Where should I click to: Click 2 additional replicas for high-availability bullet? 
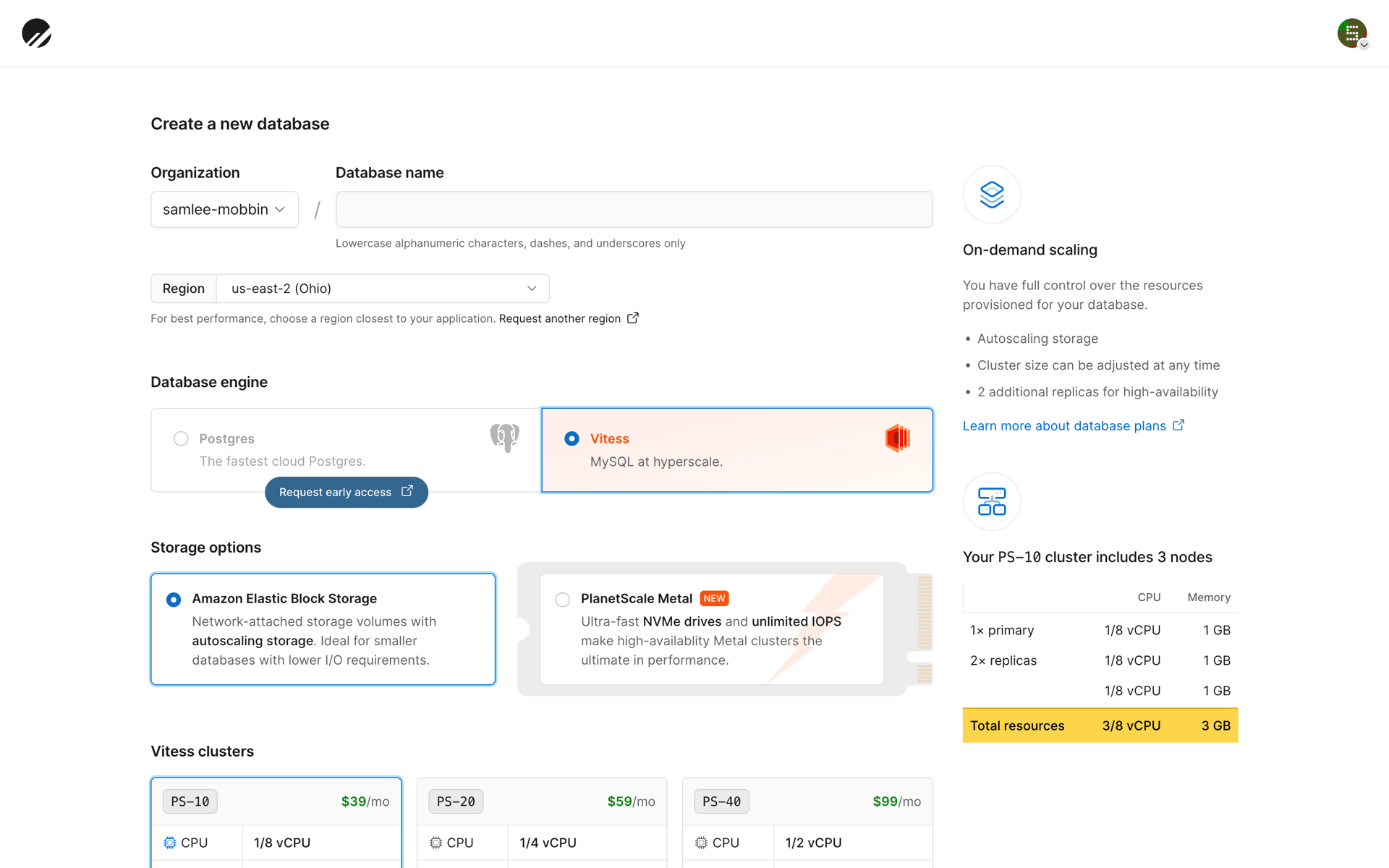coord(1097,392)
